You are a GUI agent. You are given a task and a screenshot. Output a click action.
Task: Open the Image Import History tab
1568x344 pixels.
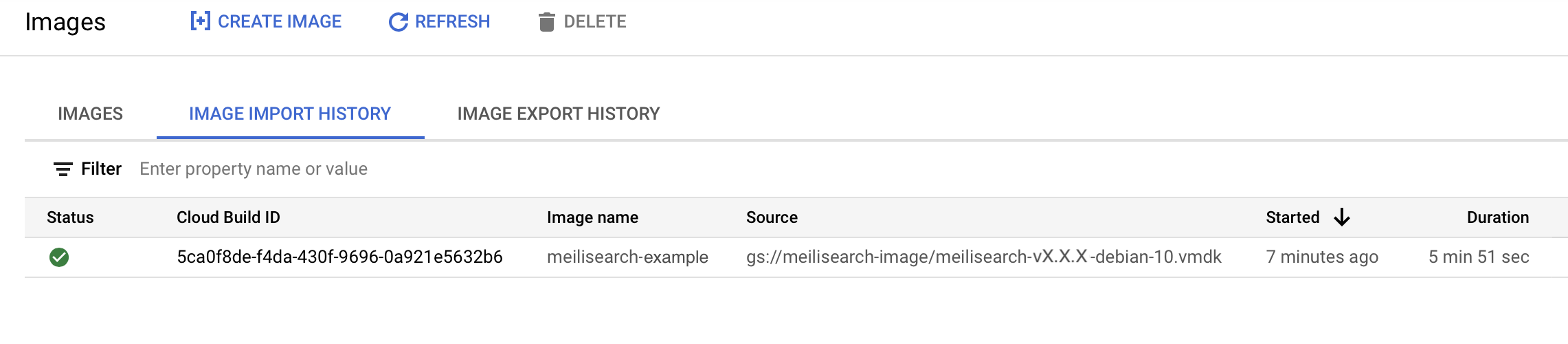click(x=290, y=114)
